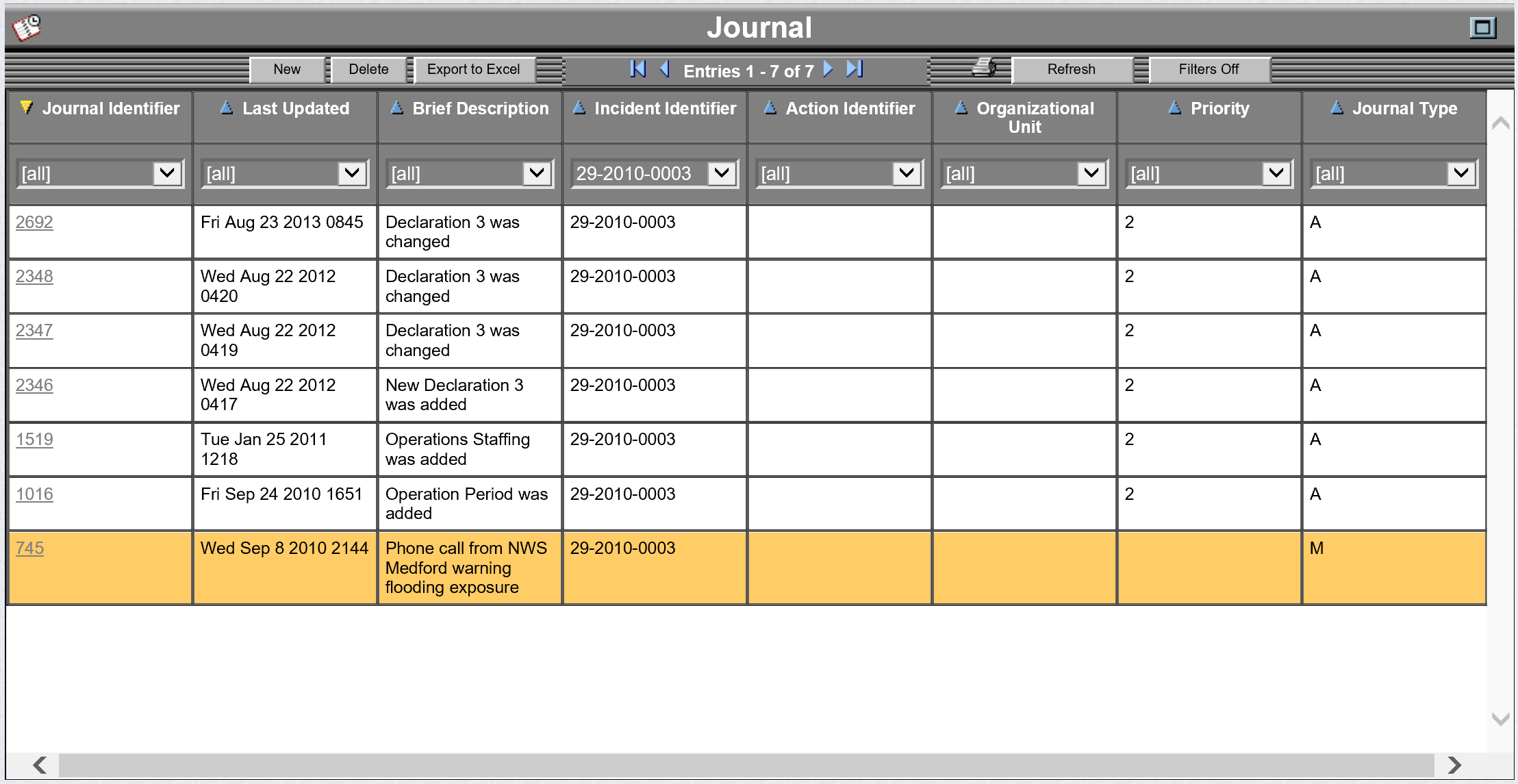The height and width of the screenshot is (784, 1518).
Task: Go to previous page of entries
Action: (664, 69)
